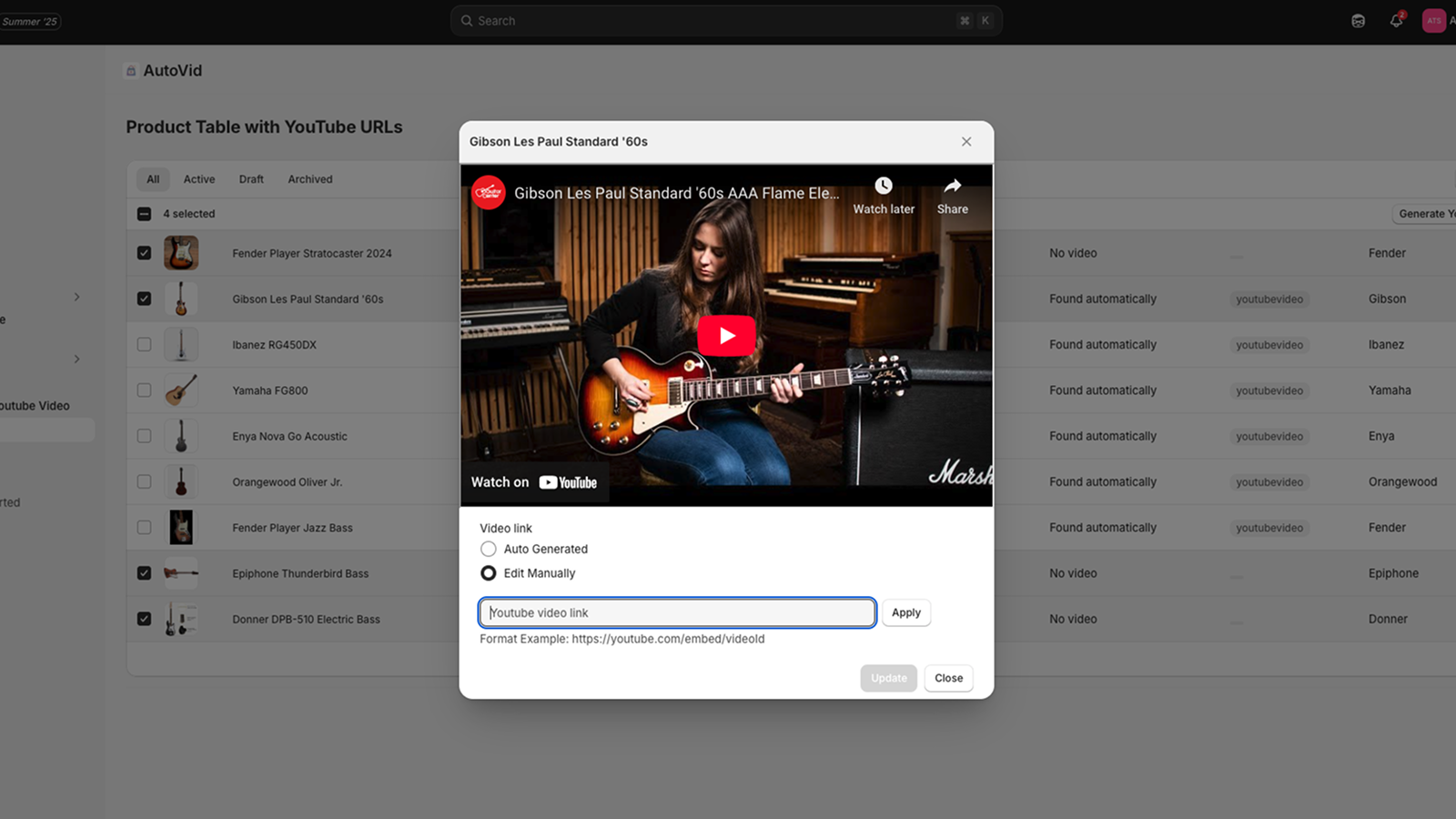
Task: Check the Ibanez RG450DX row checkbox
Action: coord(144,344)
